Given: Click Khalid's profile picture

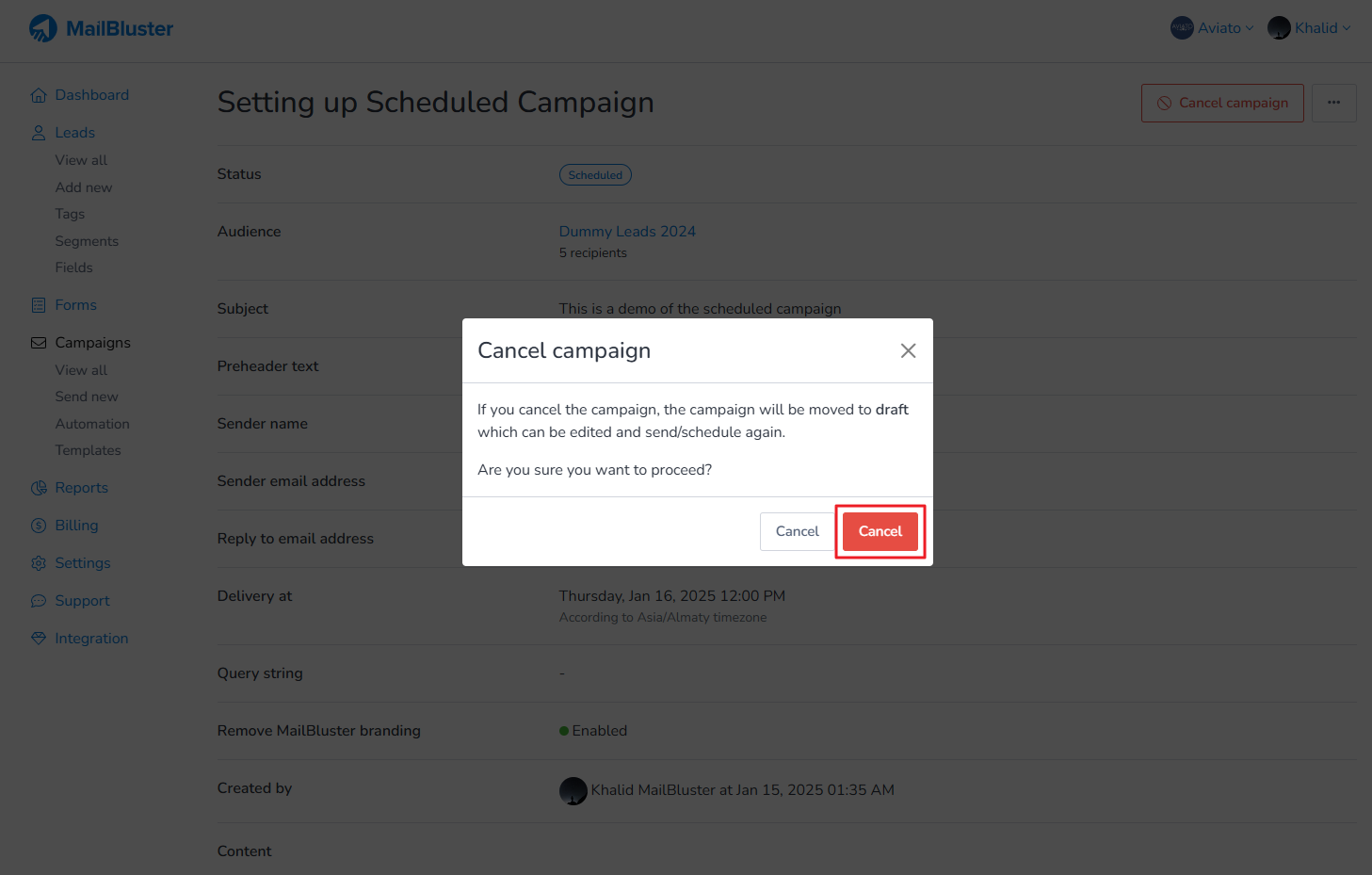Looking at the screenshot, I should 1279,28.
